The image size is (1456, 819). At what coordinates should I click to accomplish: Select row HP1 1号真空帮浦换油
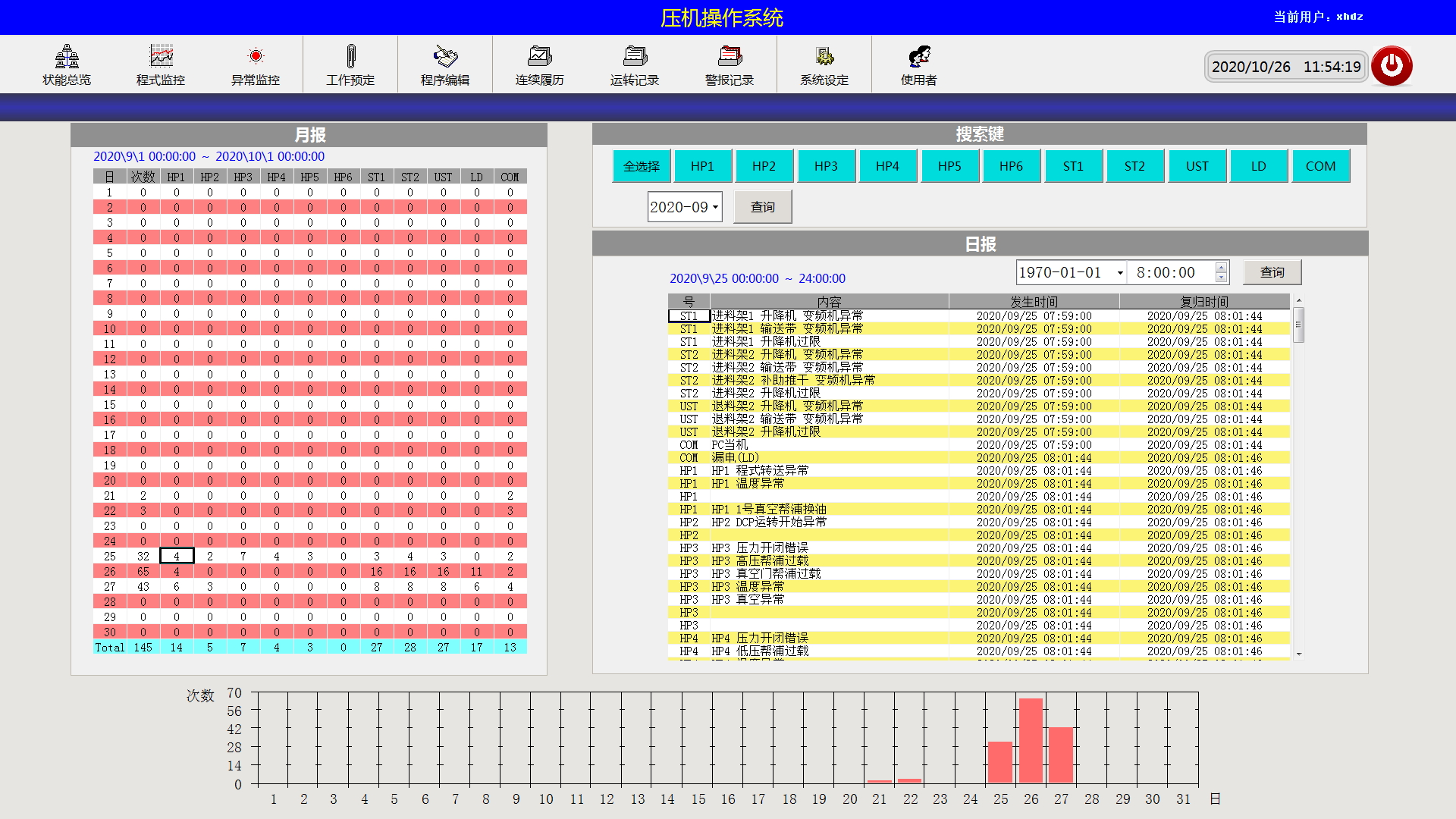click(x=979, y=509)
